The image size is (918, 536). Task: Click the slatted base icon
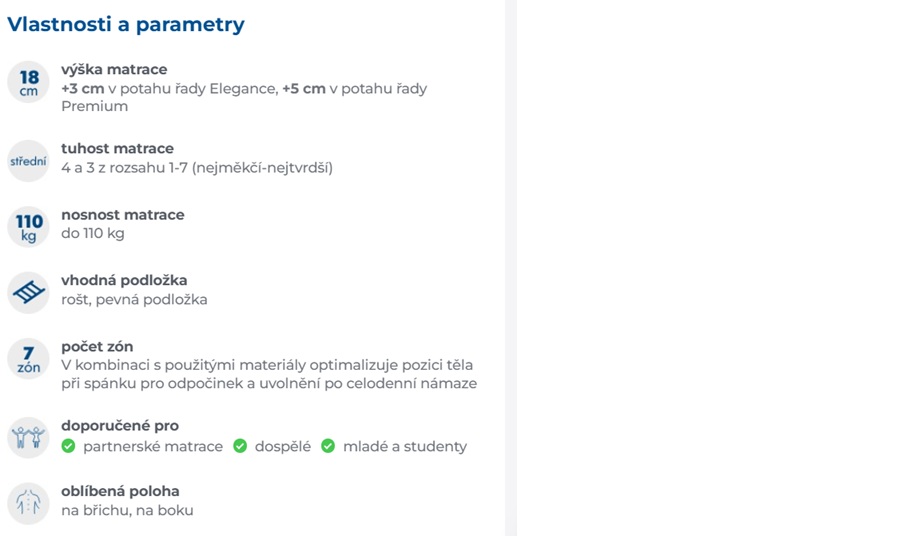pyautogui.click(x=28, y=293)
